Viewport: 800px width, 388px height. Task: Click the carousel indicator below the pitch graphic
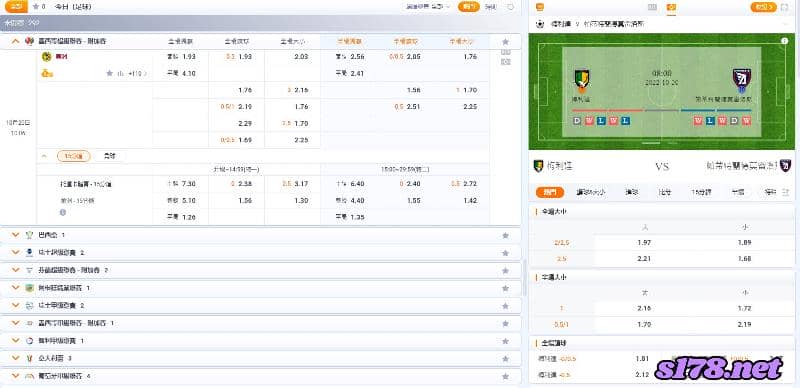(x=651, y=143)
